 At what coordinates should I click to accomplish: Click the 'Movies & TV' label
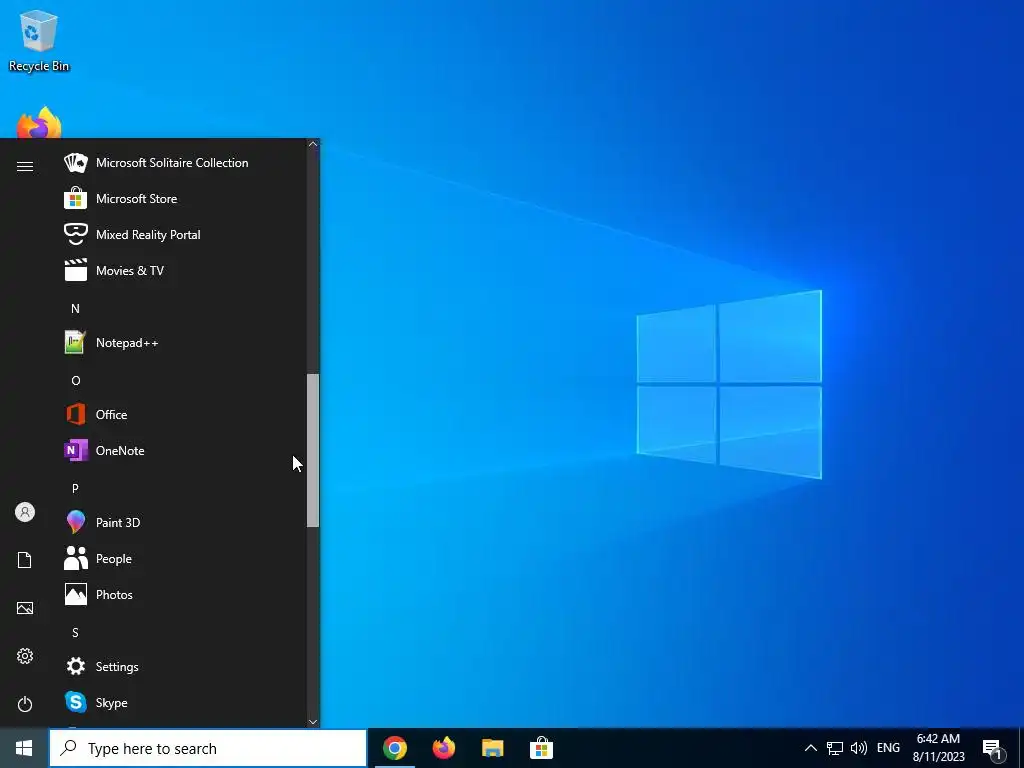pos(130,270)
